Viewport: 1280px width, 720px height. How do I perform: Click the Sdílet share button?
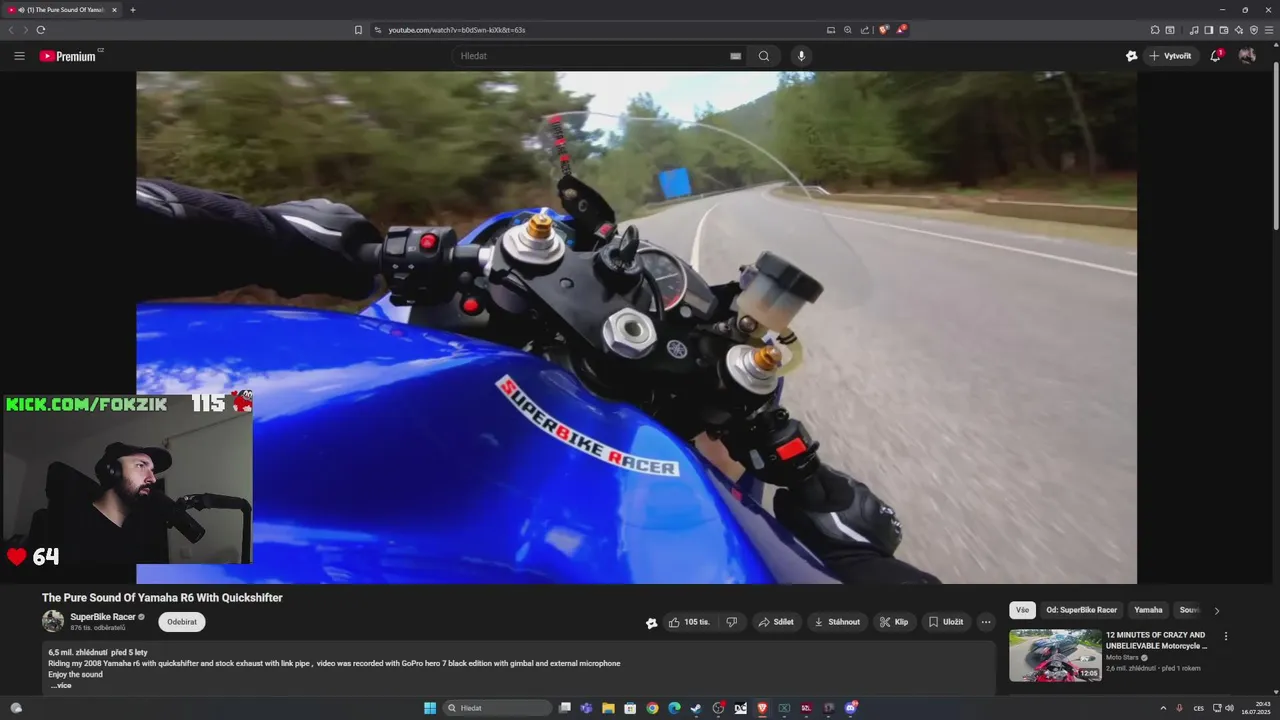click(x=776, y=622)
